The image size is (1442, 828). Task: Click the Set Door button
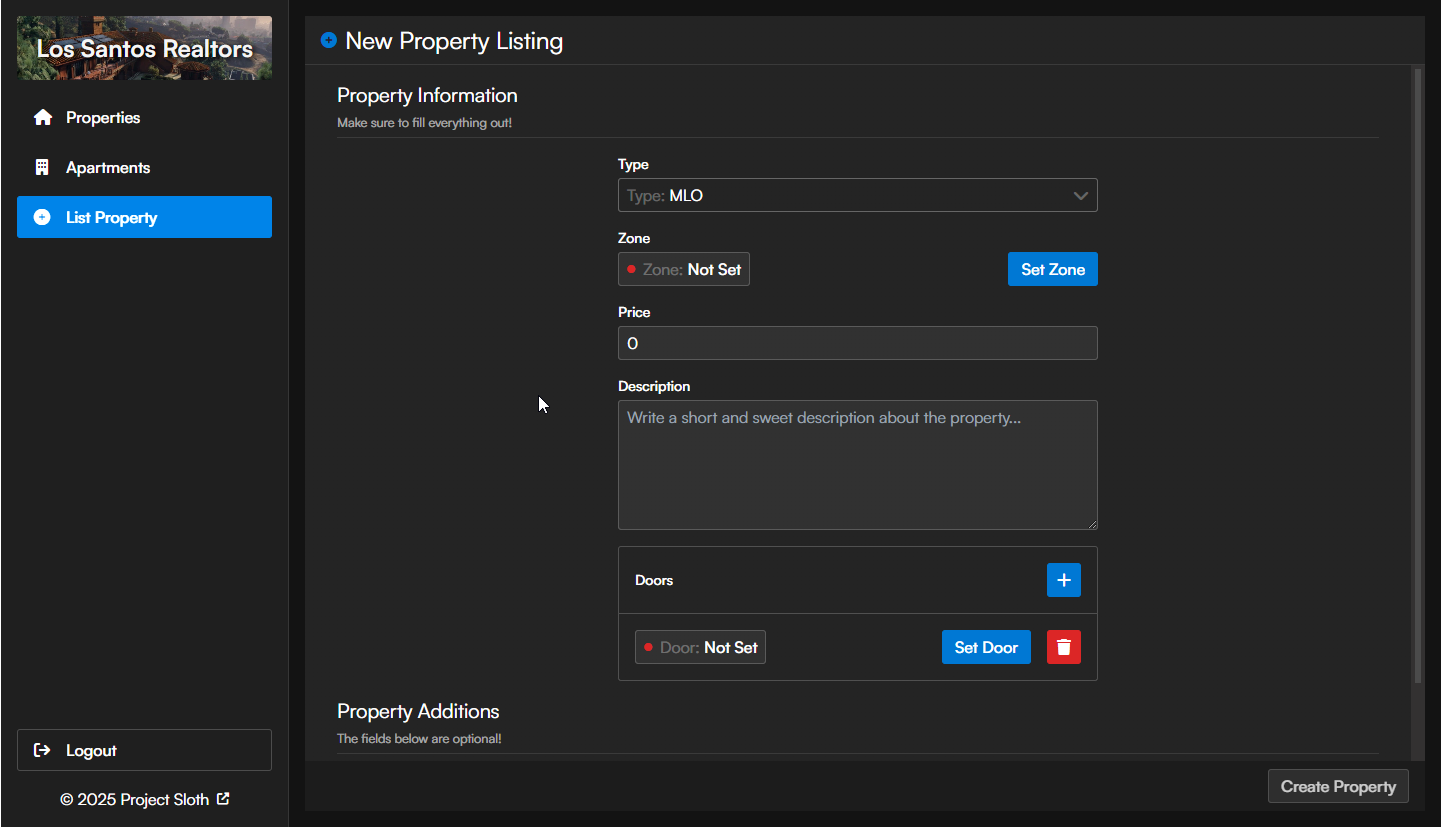(986, 647)
